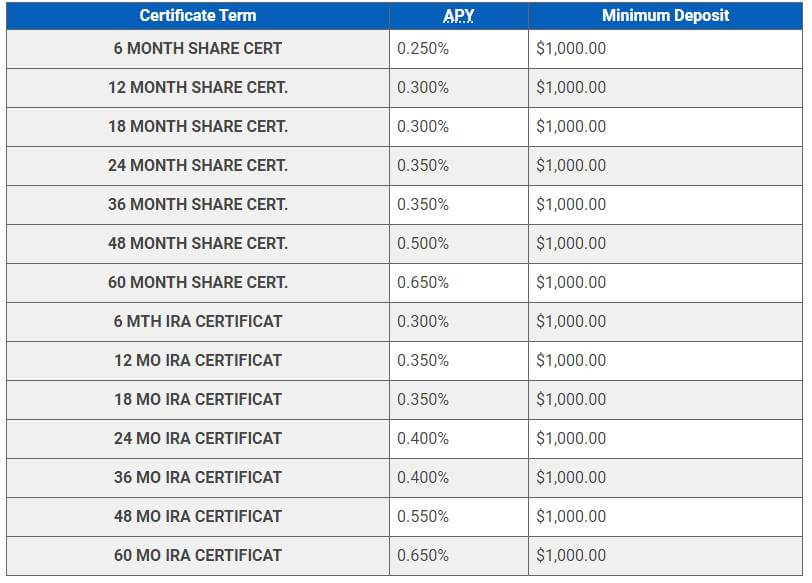Click the Minimum Deposit column header
The height and width of the screenshot is (583, 812).
[x=665, y=16]
